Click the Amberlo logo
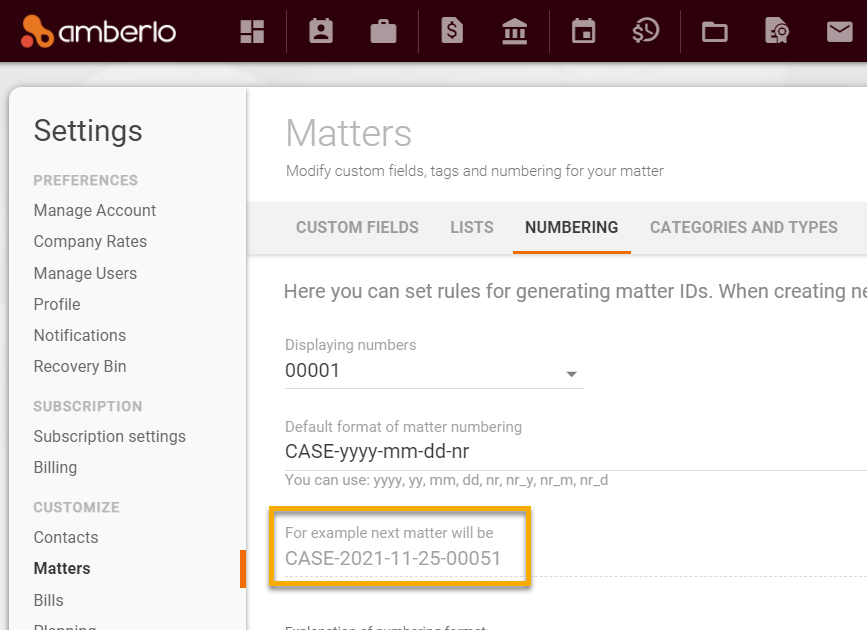Image resolution: width=867 pixels, height=630 pixels. pos(98,31)
